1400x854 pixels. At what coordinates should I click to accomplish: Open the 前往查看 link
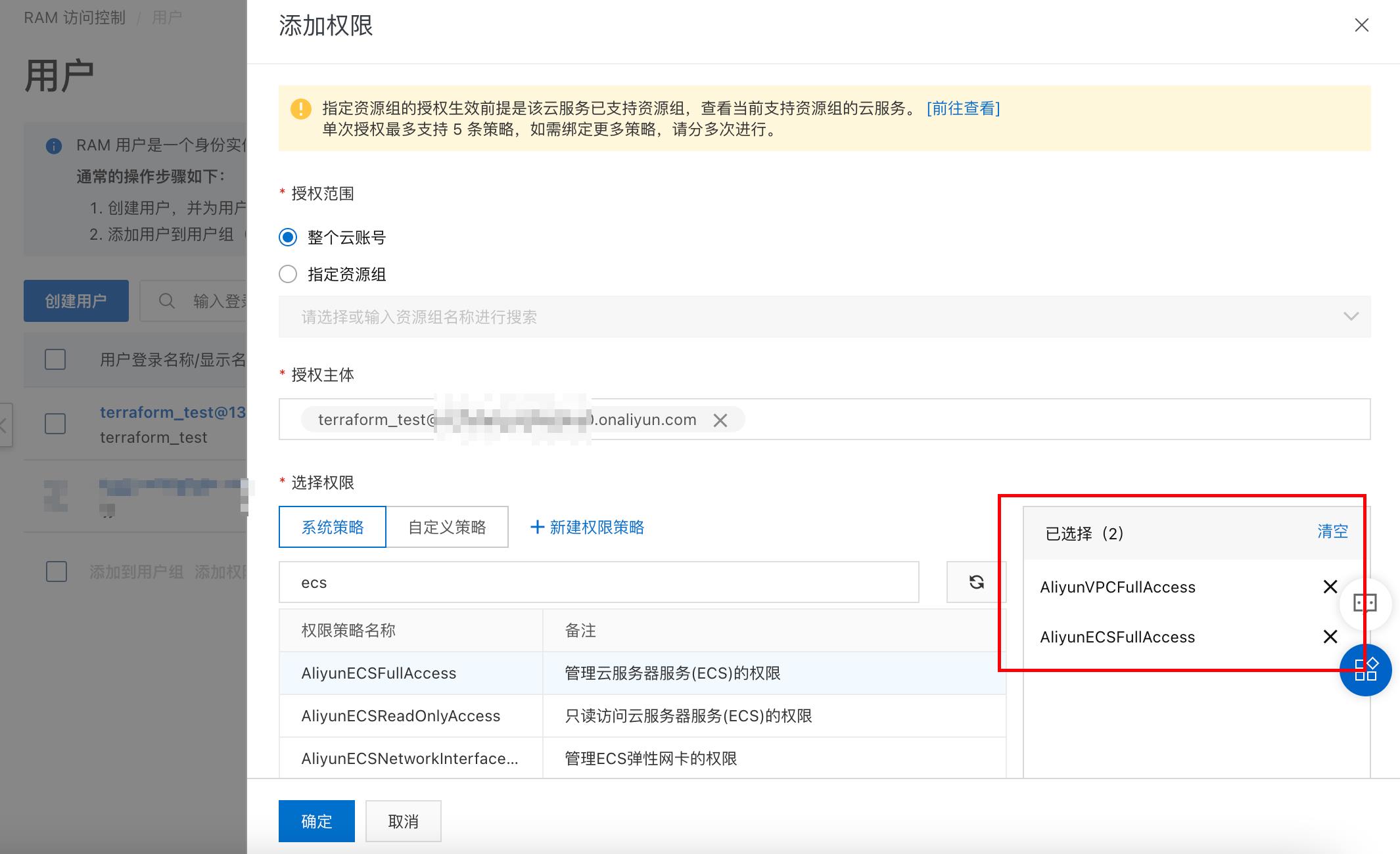point(963,108)
